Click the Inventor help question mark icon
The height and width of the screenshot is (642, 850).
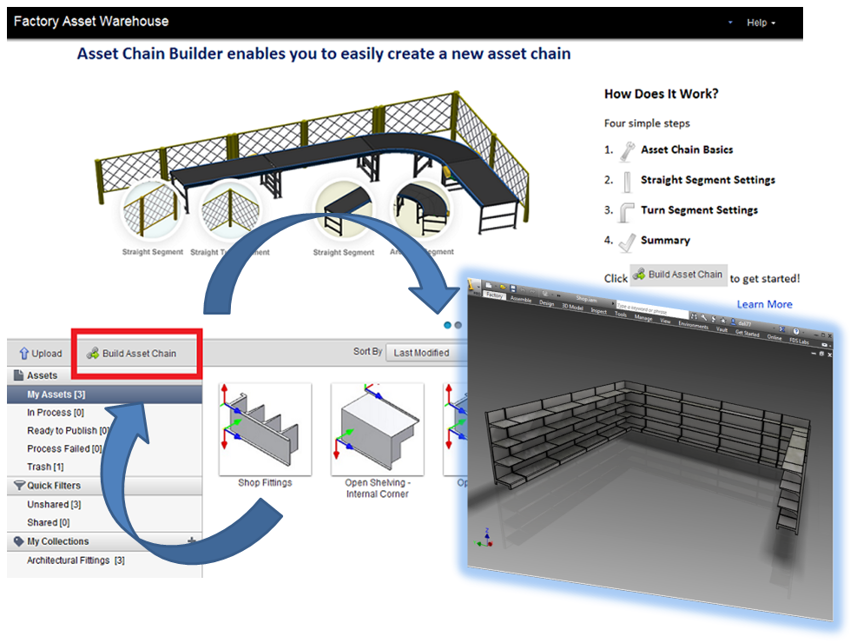796,331
